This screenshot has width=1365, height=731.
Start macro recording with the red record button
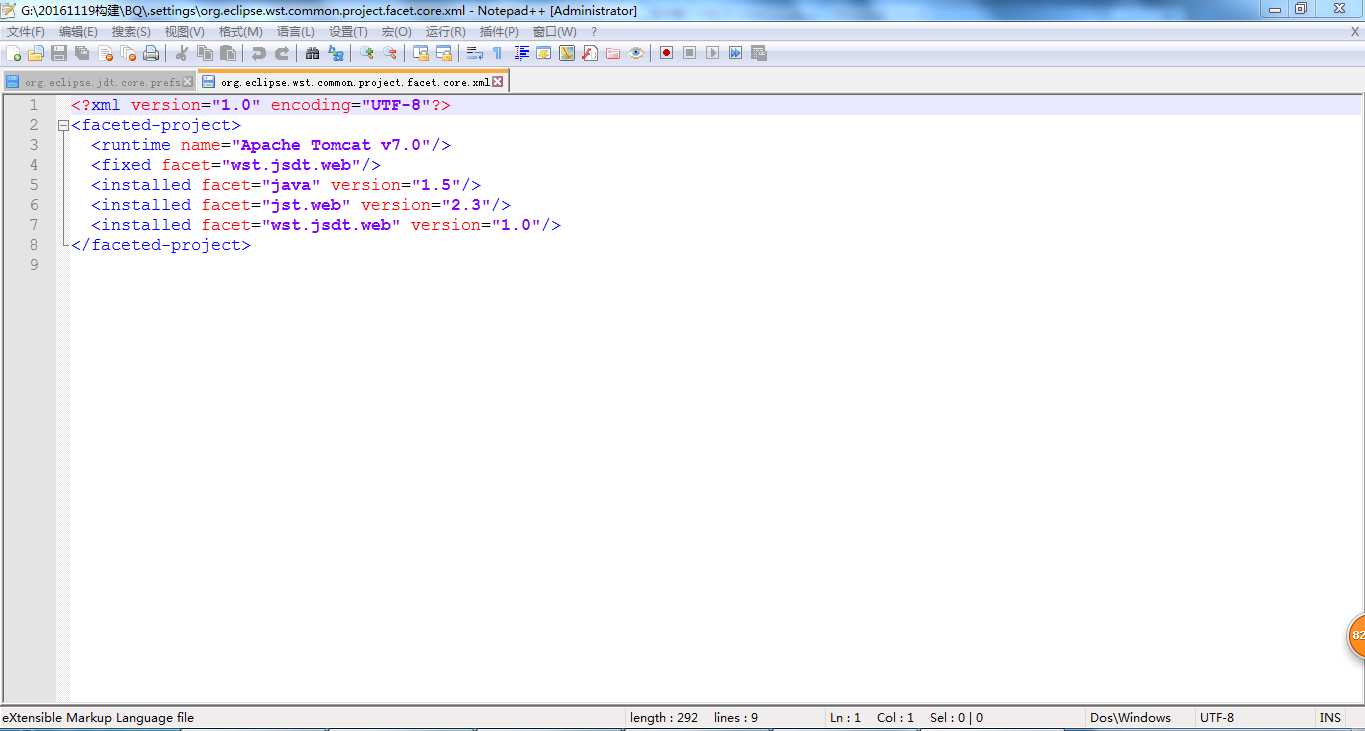pos(666,53)
